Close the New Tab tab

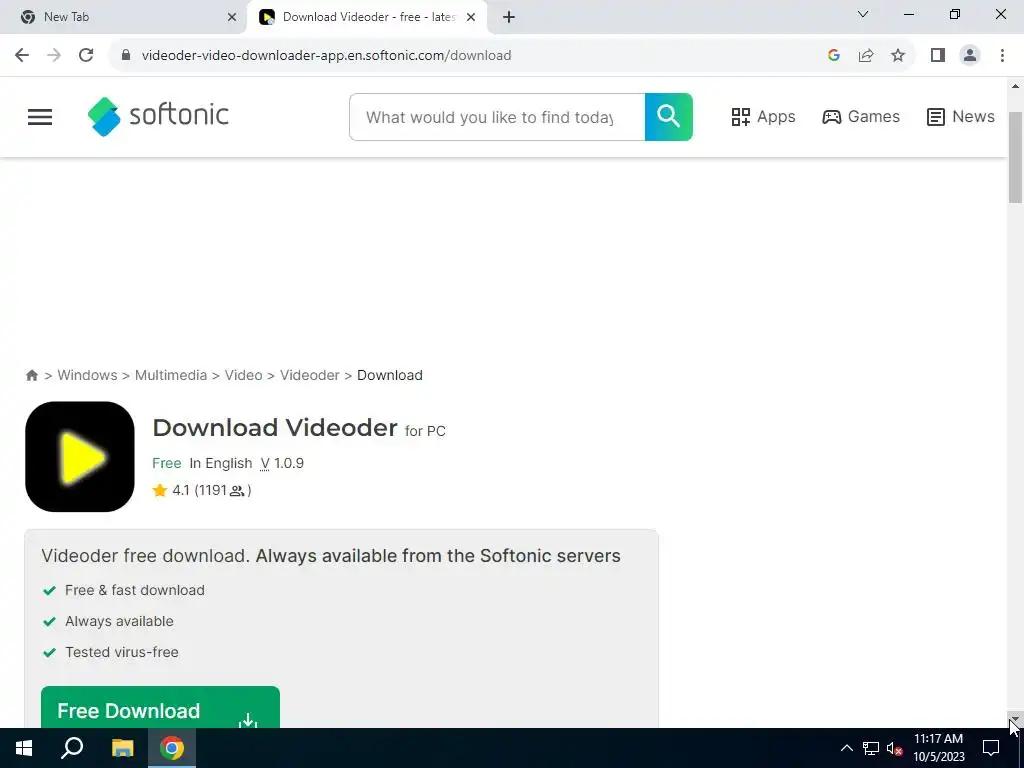coord(232,18)
